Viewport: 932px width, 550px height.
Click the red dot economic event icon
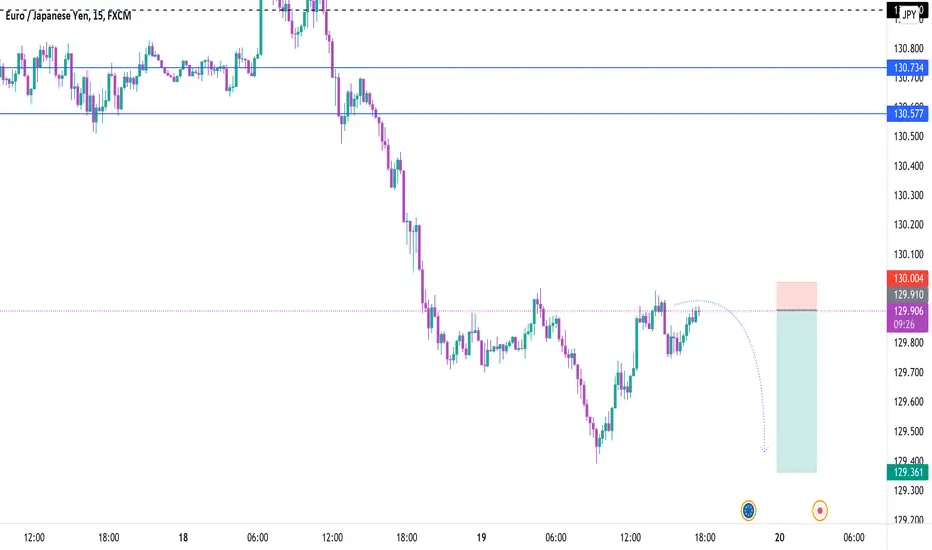[820, 510]
